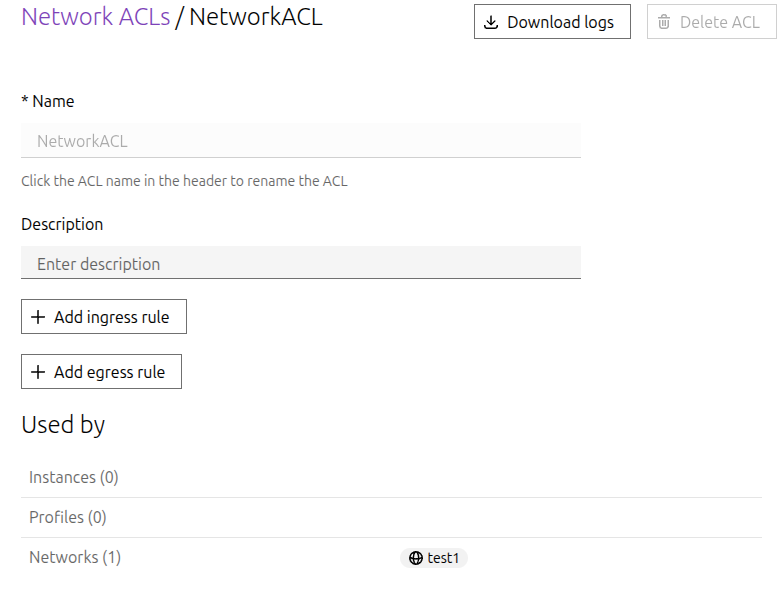The image size is (781, 592).
Task: Click the plus icon beside egress rule
Action: click(x=38, y=372)
